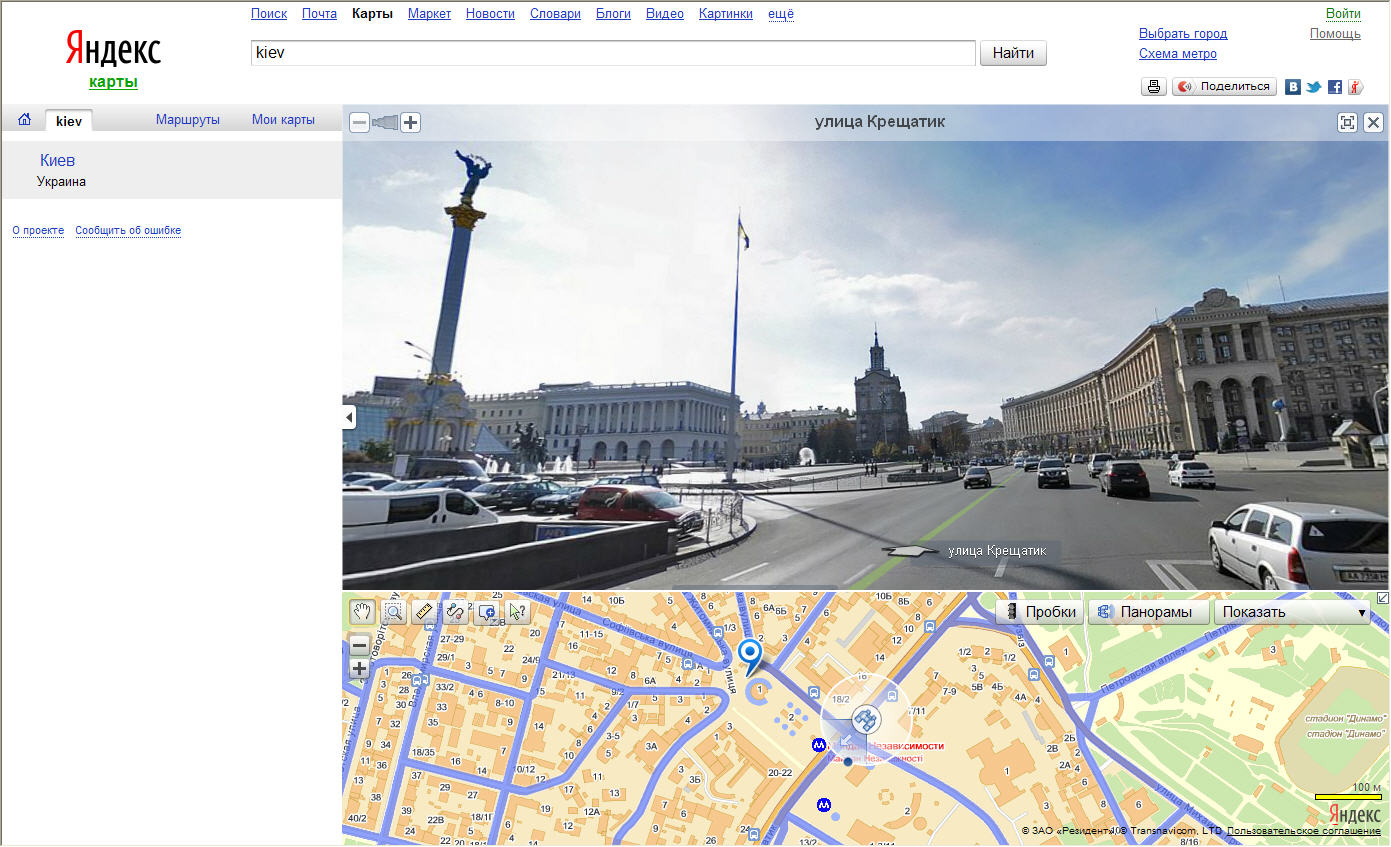
Task: Open the Схема метро link
Action: [x=1177, y=53]
